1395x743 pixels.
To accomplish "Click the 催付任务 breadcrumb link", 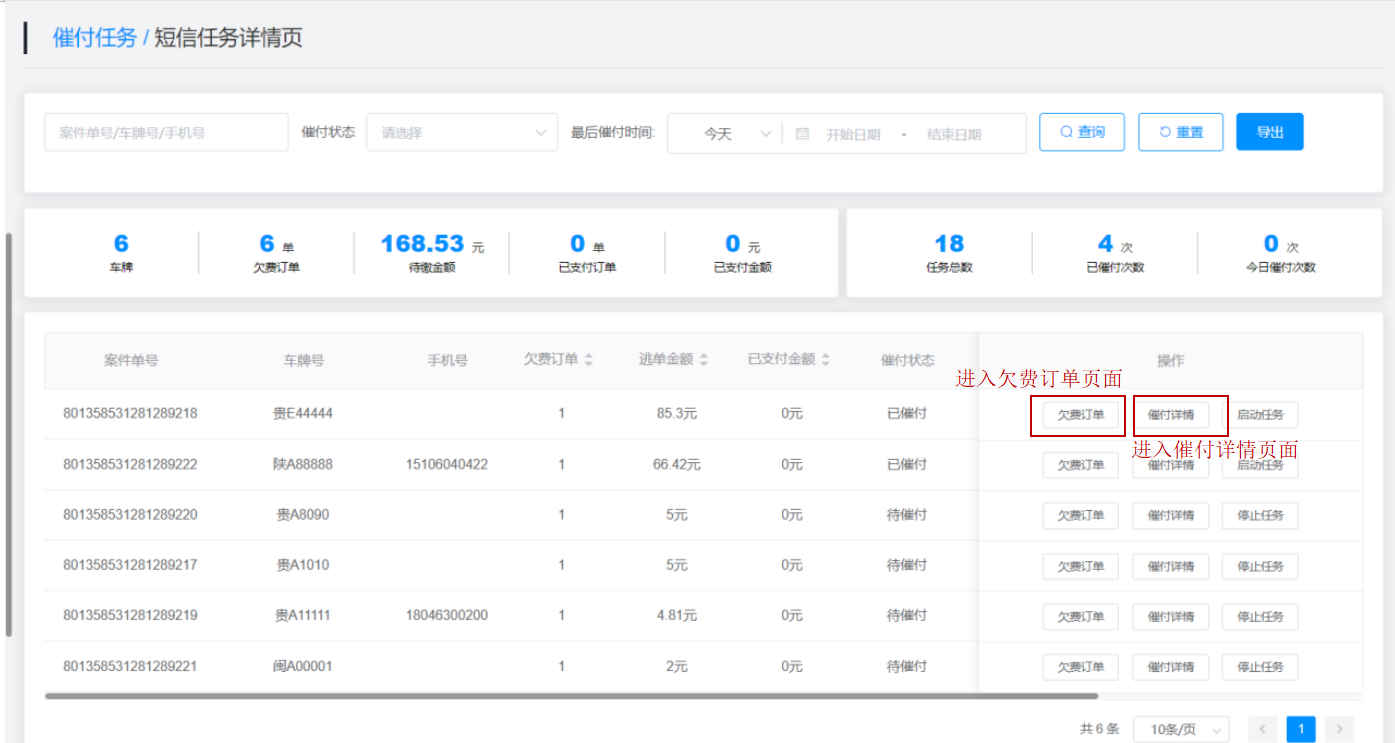I will pyautogui.click(x=95, y=38).
